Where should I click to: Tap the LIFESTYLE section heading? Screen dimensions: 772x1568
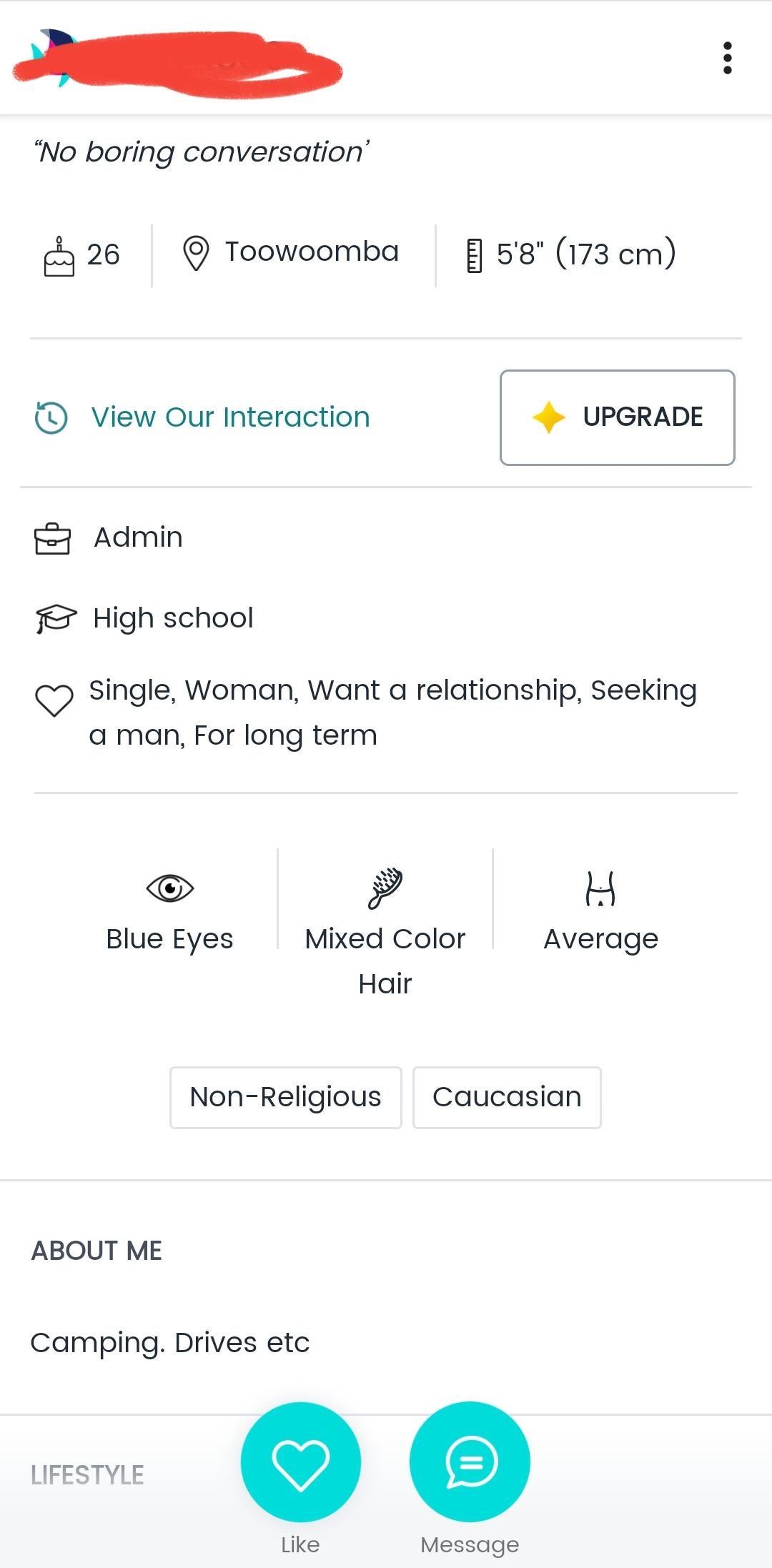[87, 1475]
